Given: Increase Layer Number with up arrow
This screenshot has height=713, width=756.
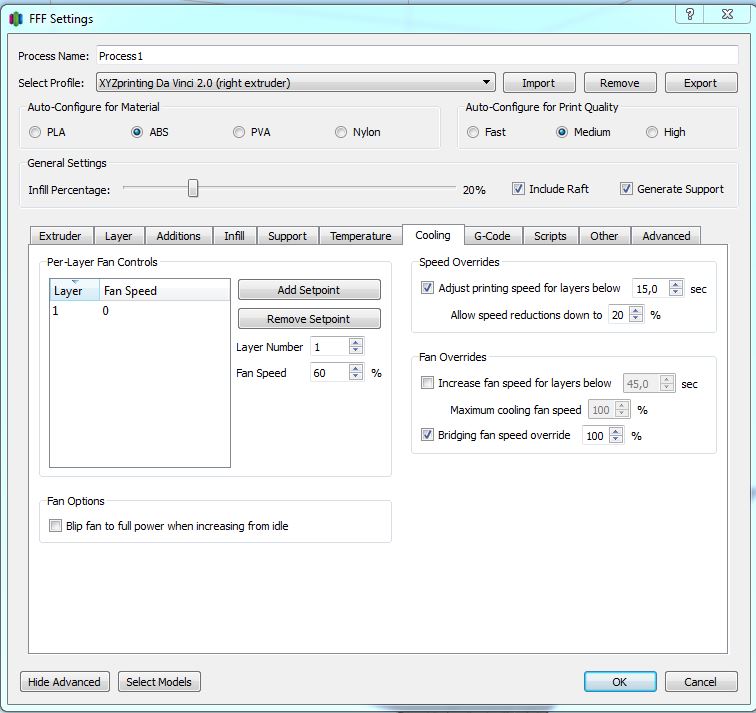Looking at the screenshot, I should (x=356, y=343).
